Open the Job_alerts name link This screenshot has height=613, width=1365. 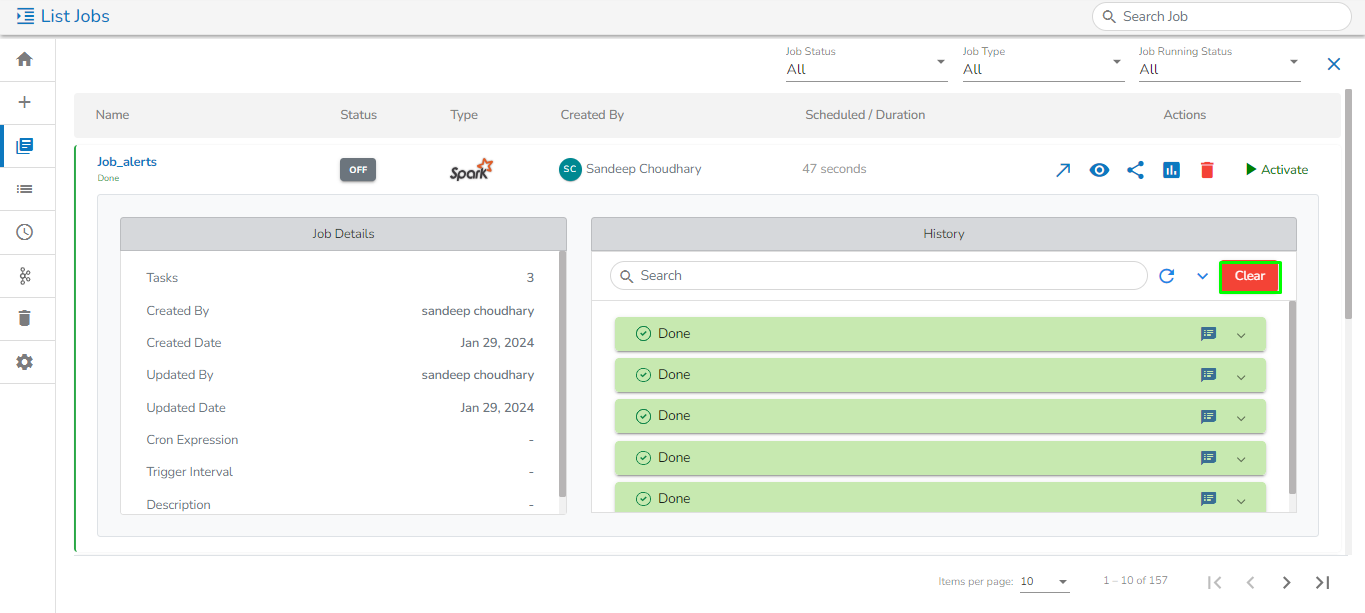[127, 161]
